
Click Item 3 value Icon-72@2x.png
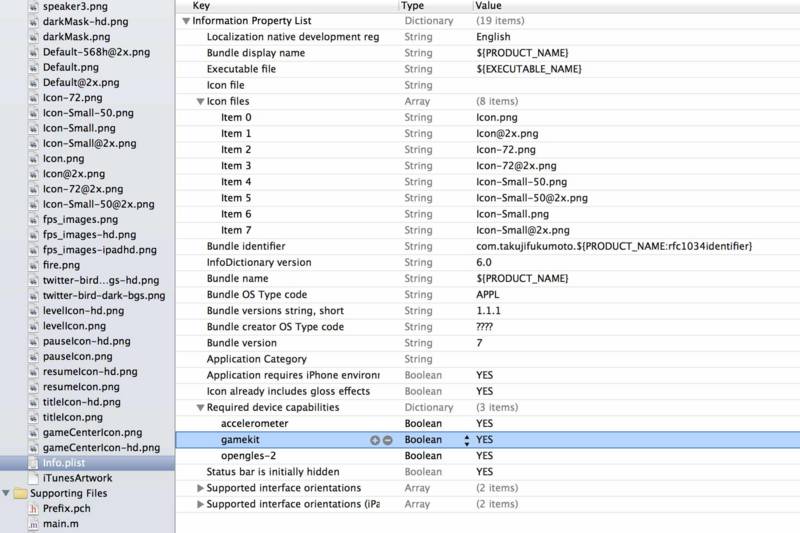516,166
